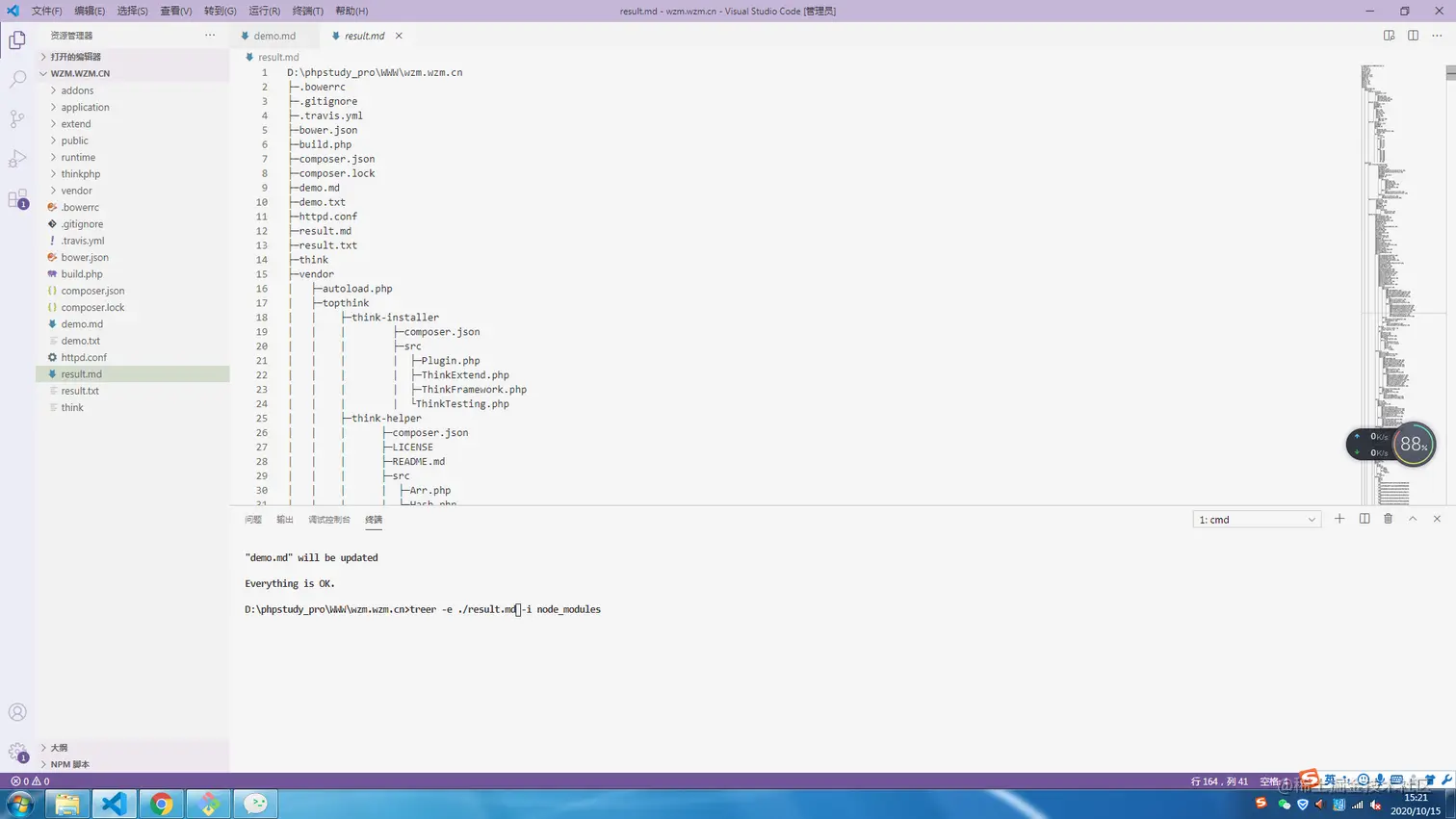This screenshot has height=819, width=1456.
Task: Open the Manage gear settings icon
Action: click(17, 753)
